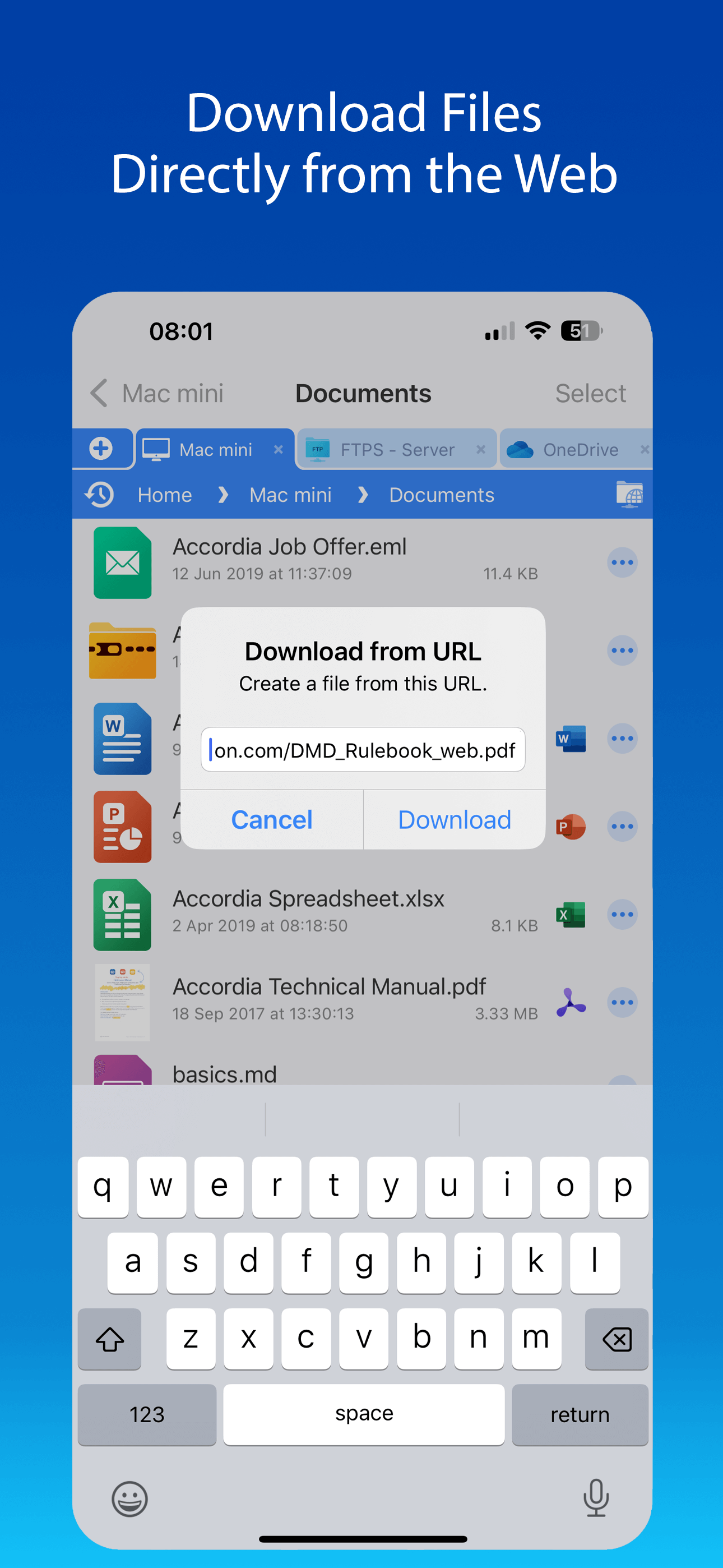Tap the q key

click(103, 1187)
